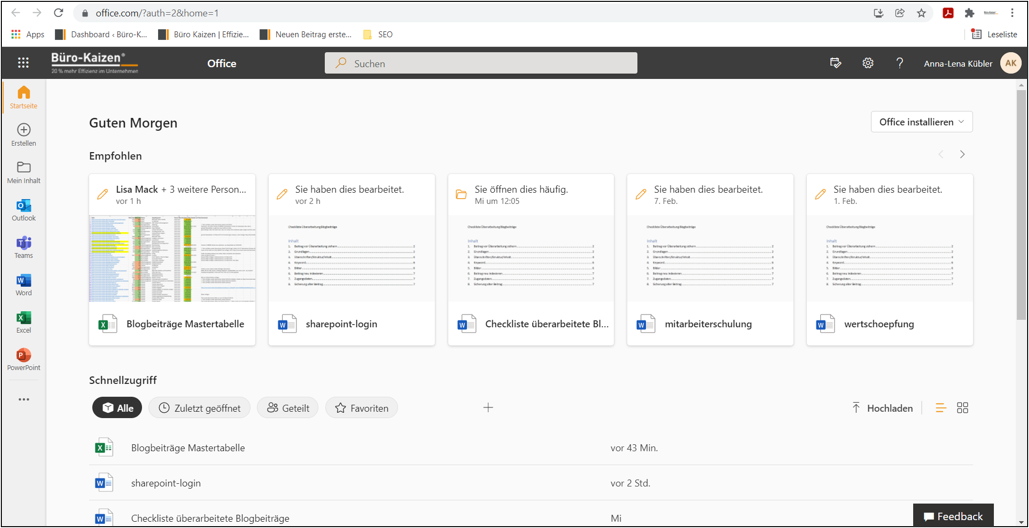Click the Suchen search field
Screen dimensions: 1029x528
pos(481,63)
